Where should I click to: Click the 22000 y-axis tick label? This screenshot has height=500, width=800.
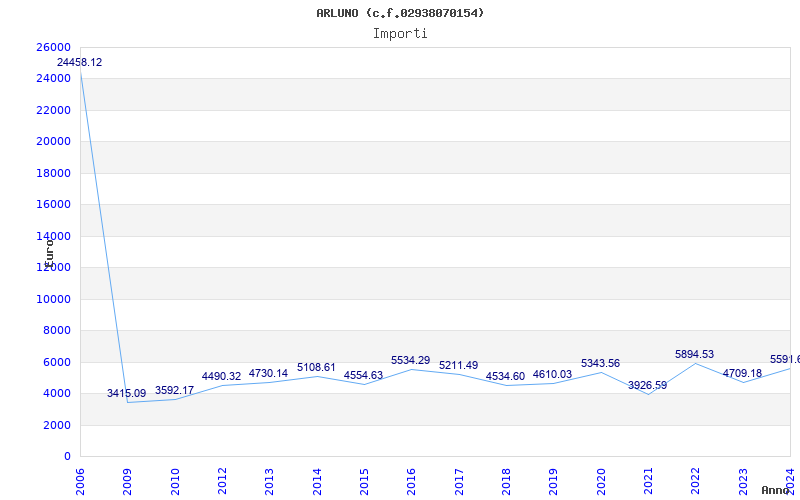tap(54, 111)
